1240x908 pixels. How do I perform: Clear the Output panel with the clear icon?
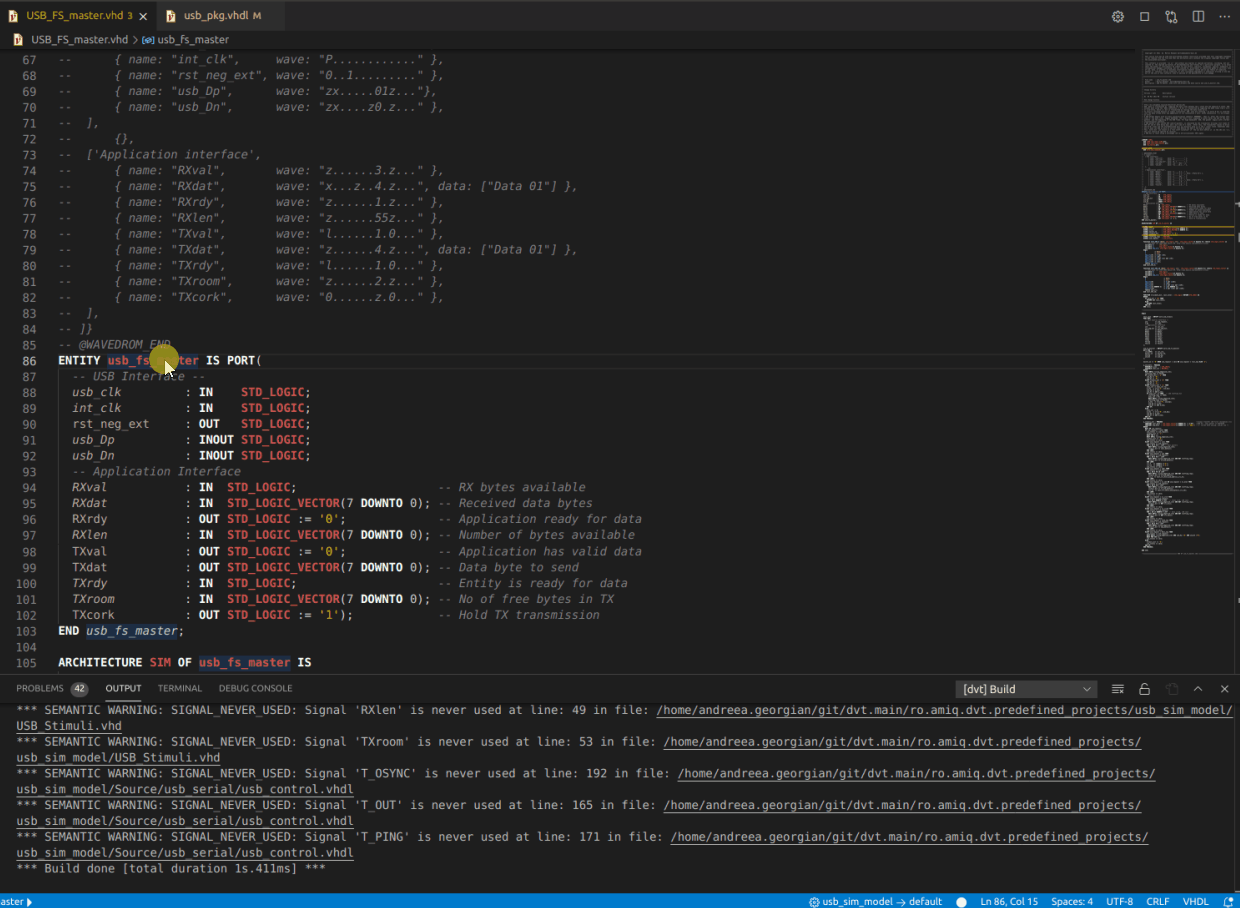pos(1117,689)
